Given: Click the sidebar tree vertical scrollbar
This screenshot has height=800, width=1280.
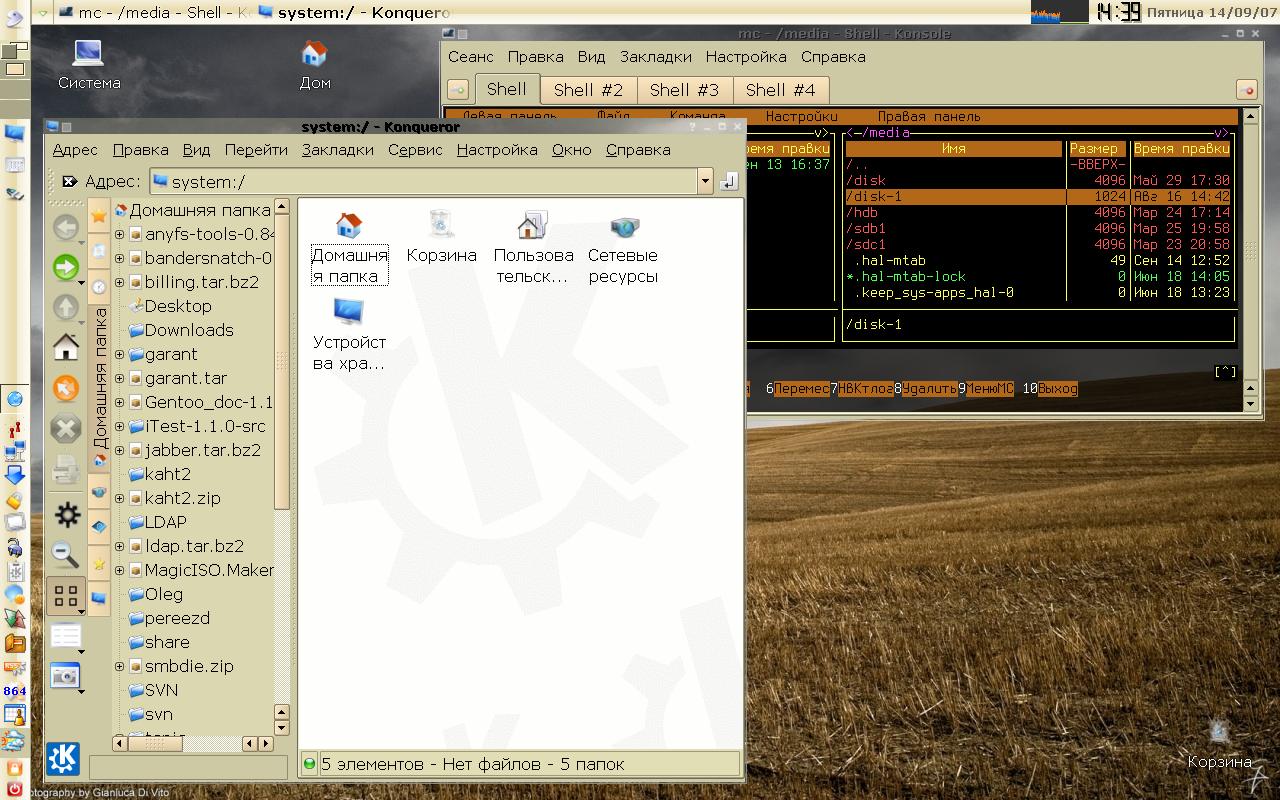Looking at the screenshot, I should point(282,362).
